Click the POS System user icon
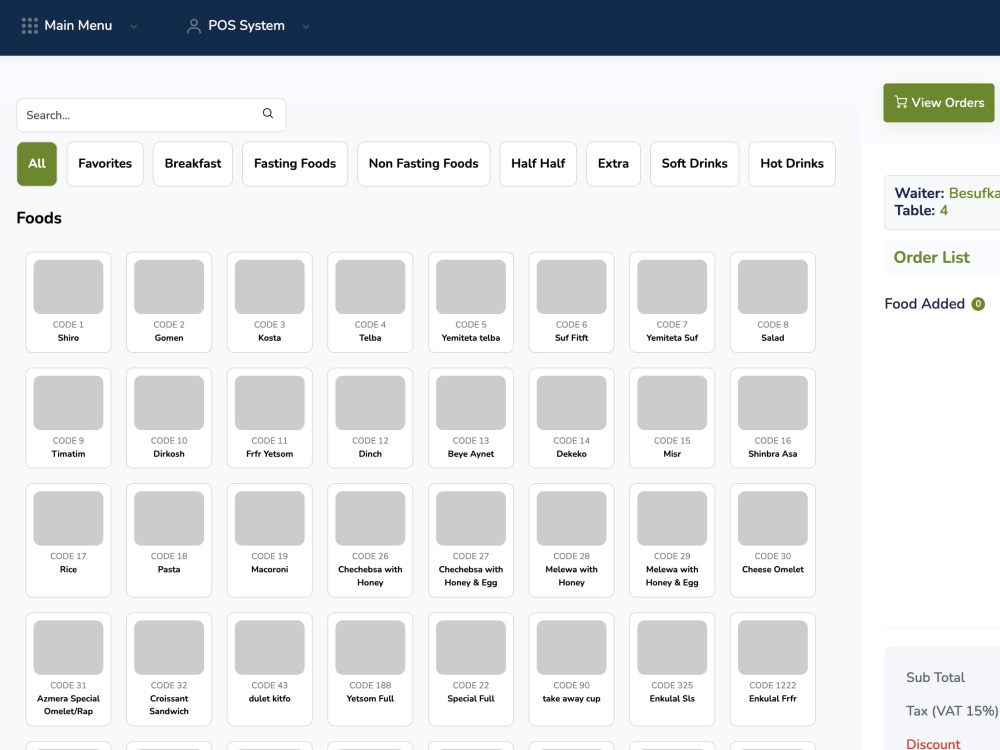This screenshot has height=750, width=1000. point(194,26)
